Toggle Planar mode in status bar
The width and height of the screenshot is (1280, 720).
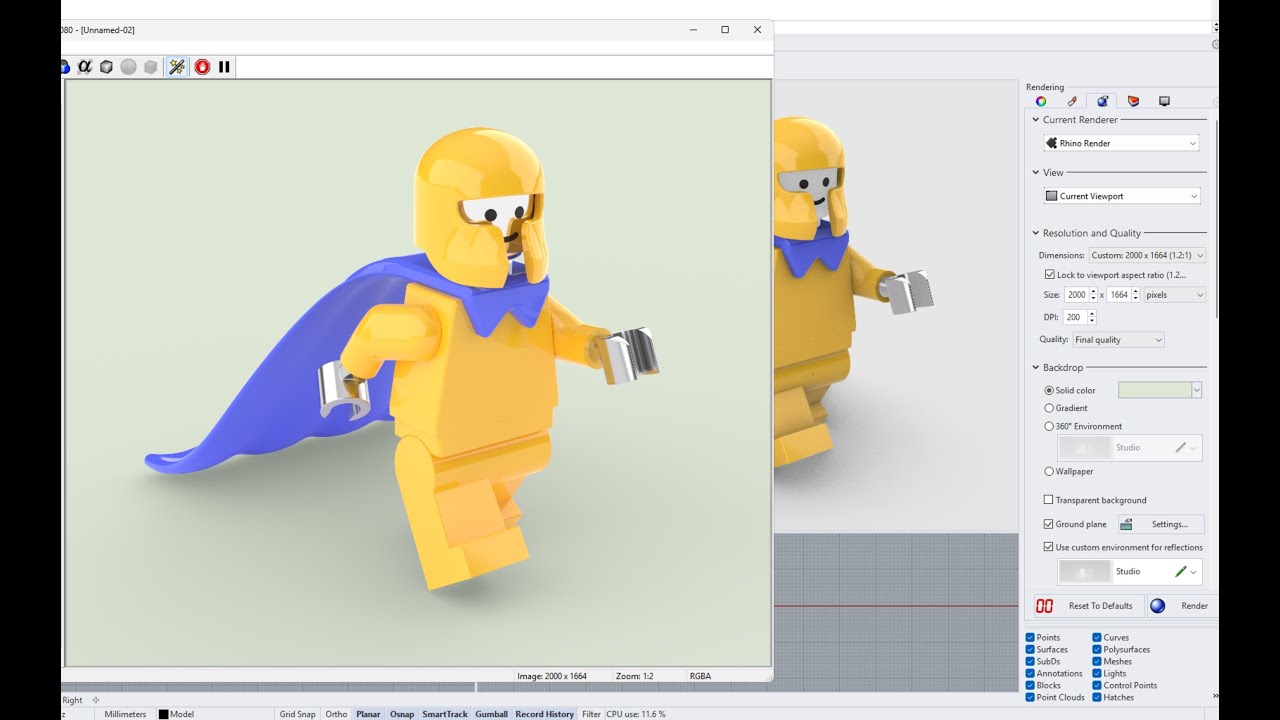click(x=368, y=714)
